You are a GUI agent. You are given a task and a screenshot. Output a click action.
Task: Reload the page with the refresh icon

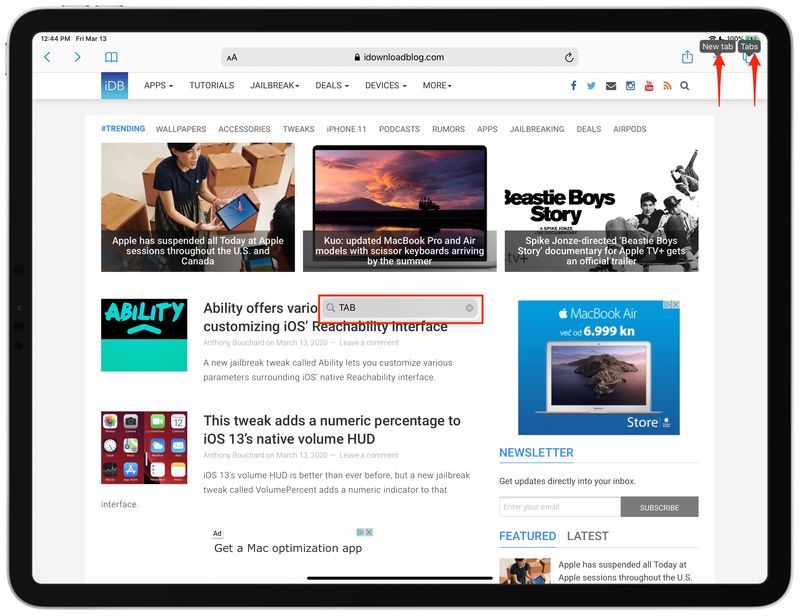point(569,58)
